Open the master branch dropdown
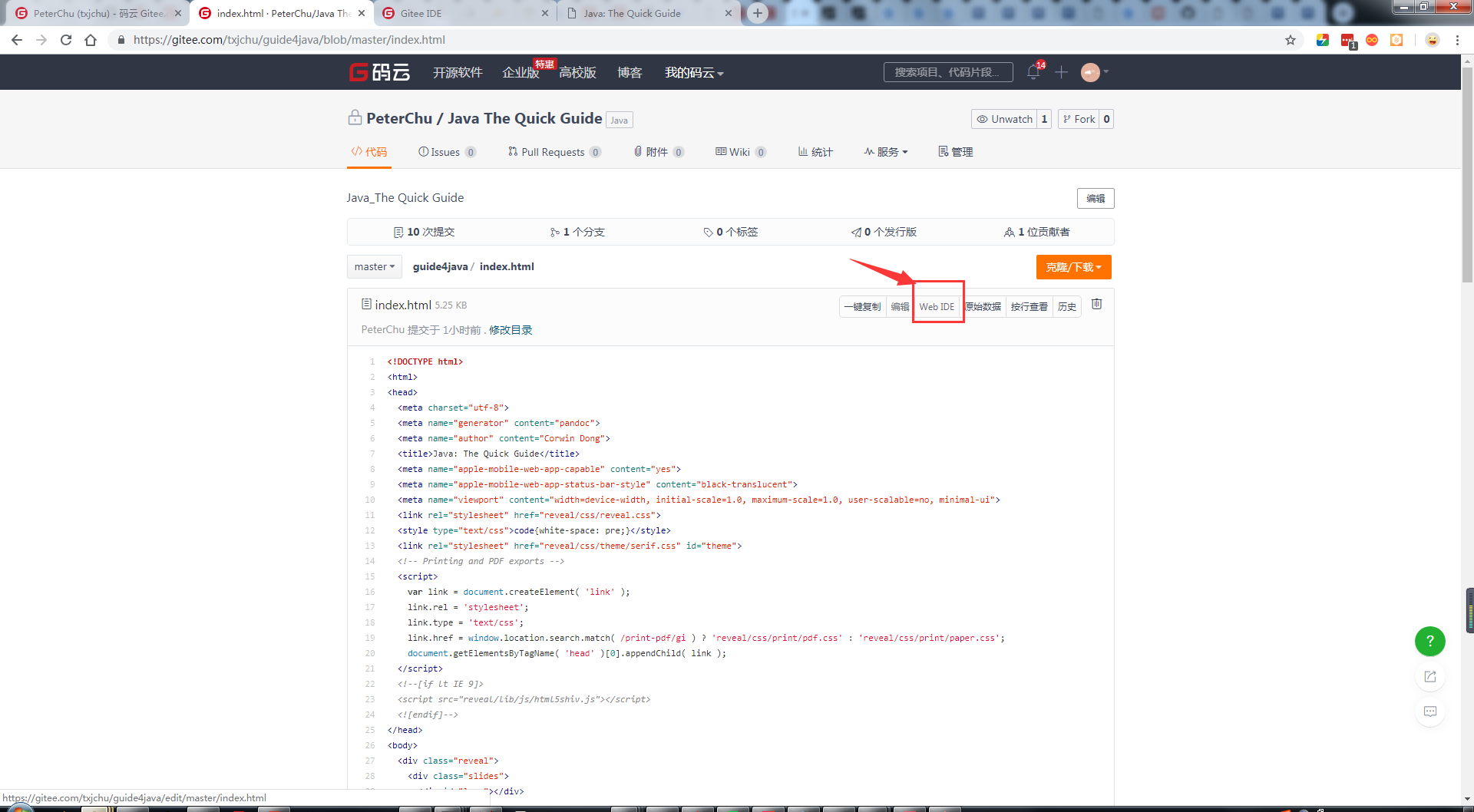Viewport: 1474px width, 812px height. point(374,266)
